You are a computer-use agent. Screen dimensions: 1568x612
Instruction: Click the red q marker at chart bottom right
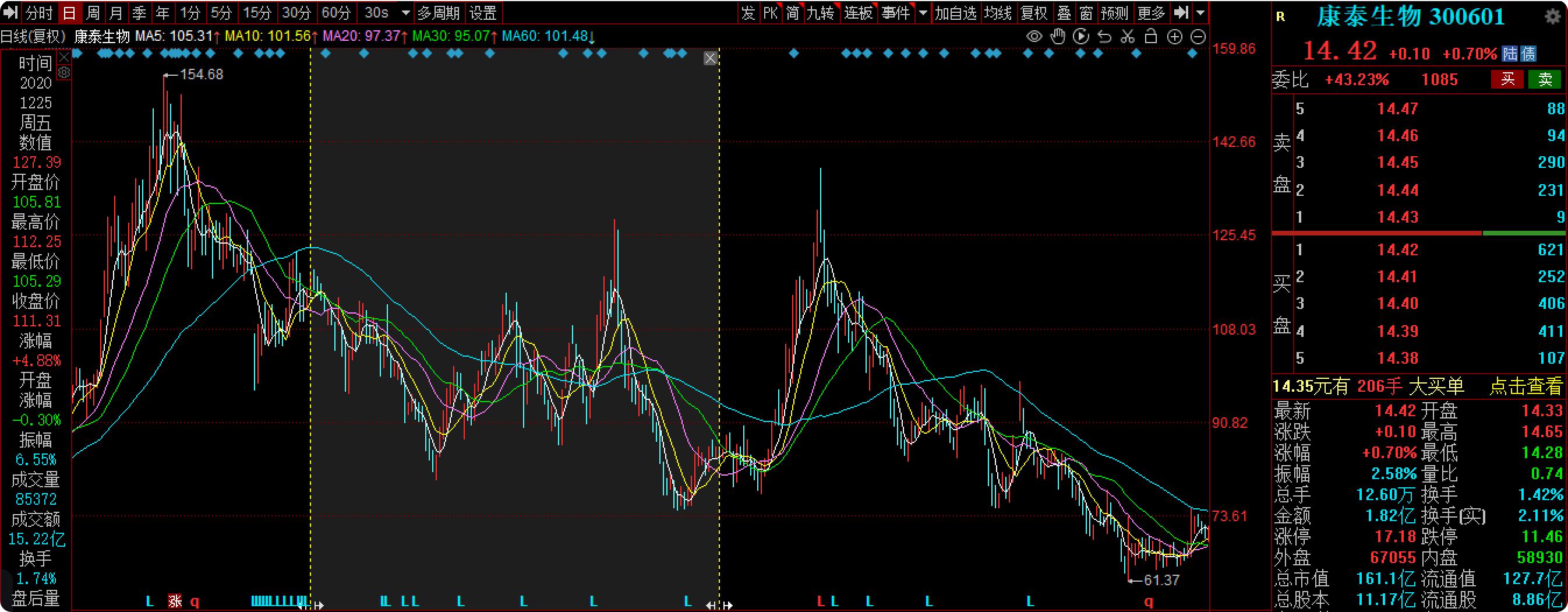[x=1149, y=602]
